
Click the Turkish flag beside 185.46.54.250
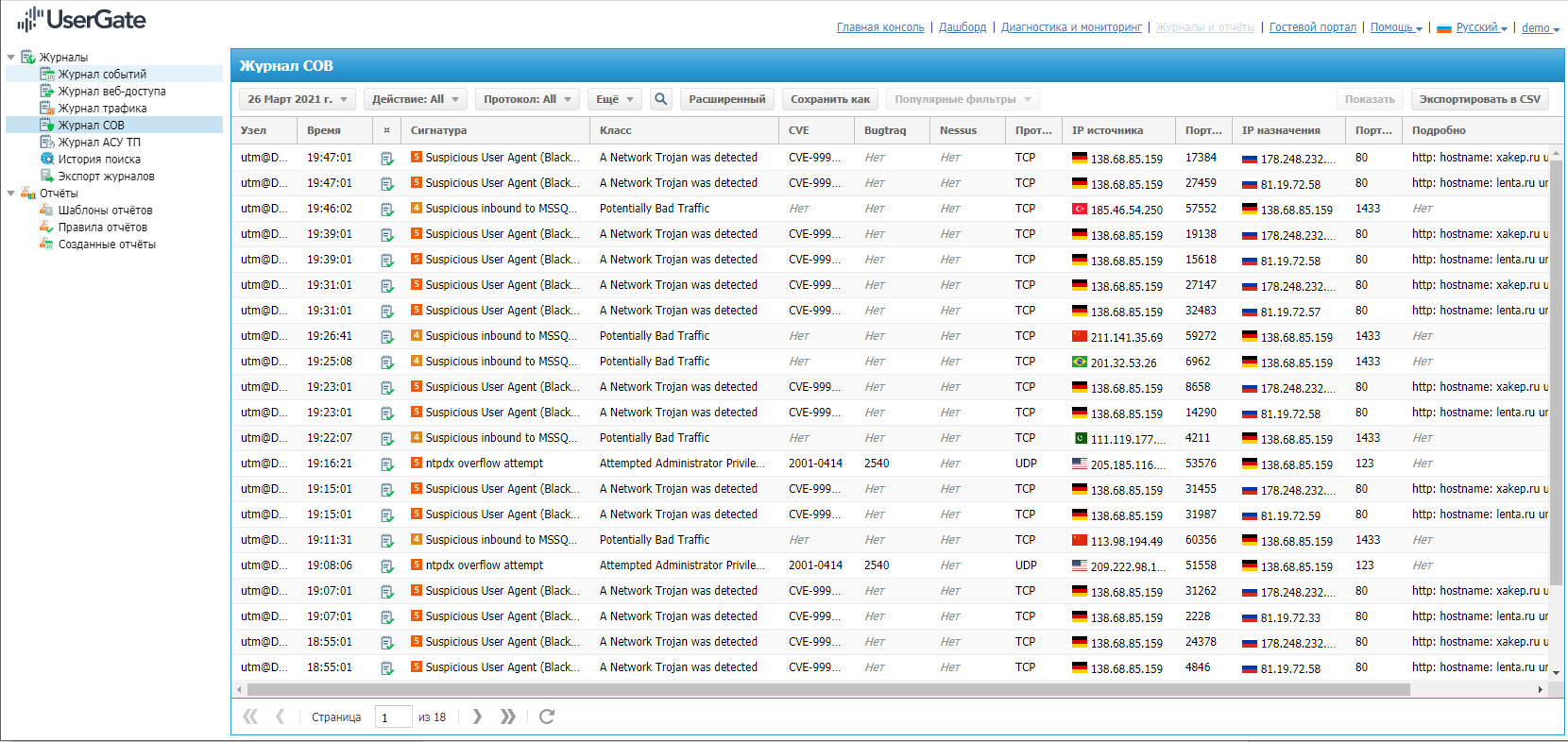click(x=1080, y=209)
